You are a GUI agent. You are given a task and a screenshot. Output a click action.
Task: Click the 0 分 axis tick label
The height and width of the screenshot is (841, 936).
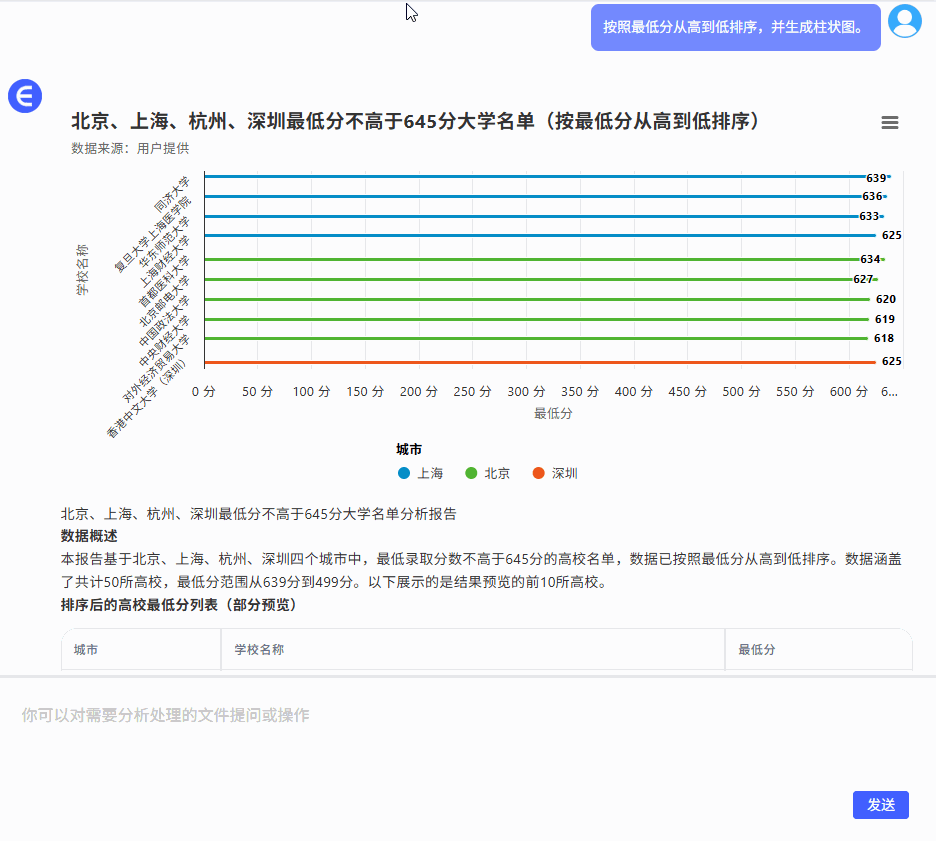click(204, 392)
